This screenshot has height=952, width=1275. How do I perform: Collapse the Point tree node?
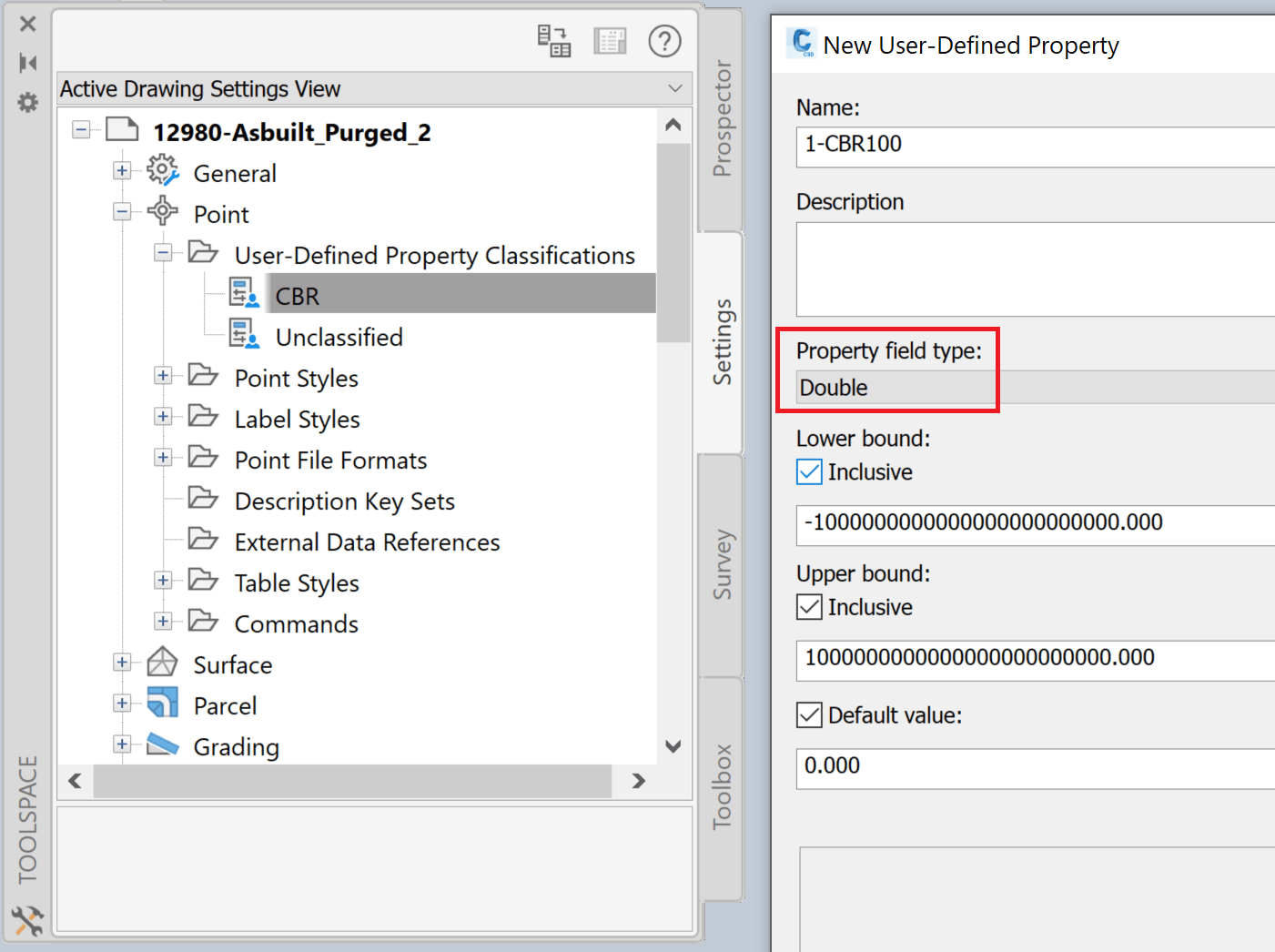pyautogui.click(x=122, y=211)
